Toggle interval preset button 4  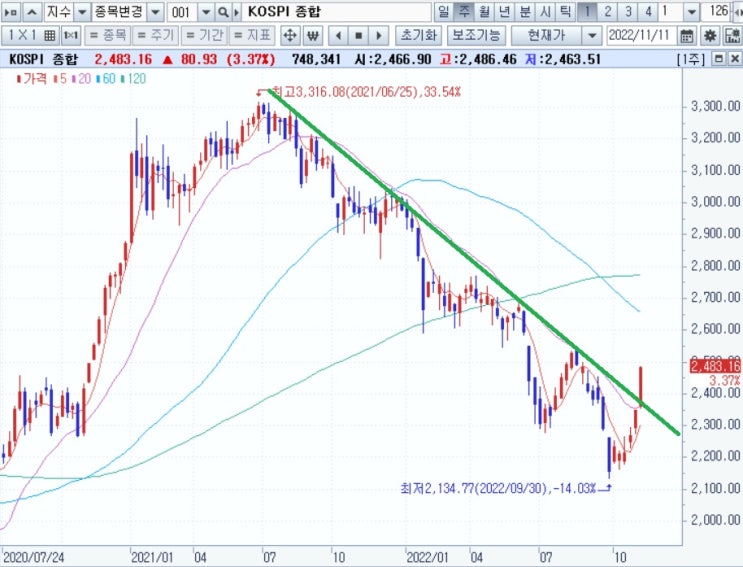pyautogui.click(x=649, y=11)
